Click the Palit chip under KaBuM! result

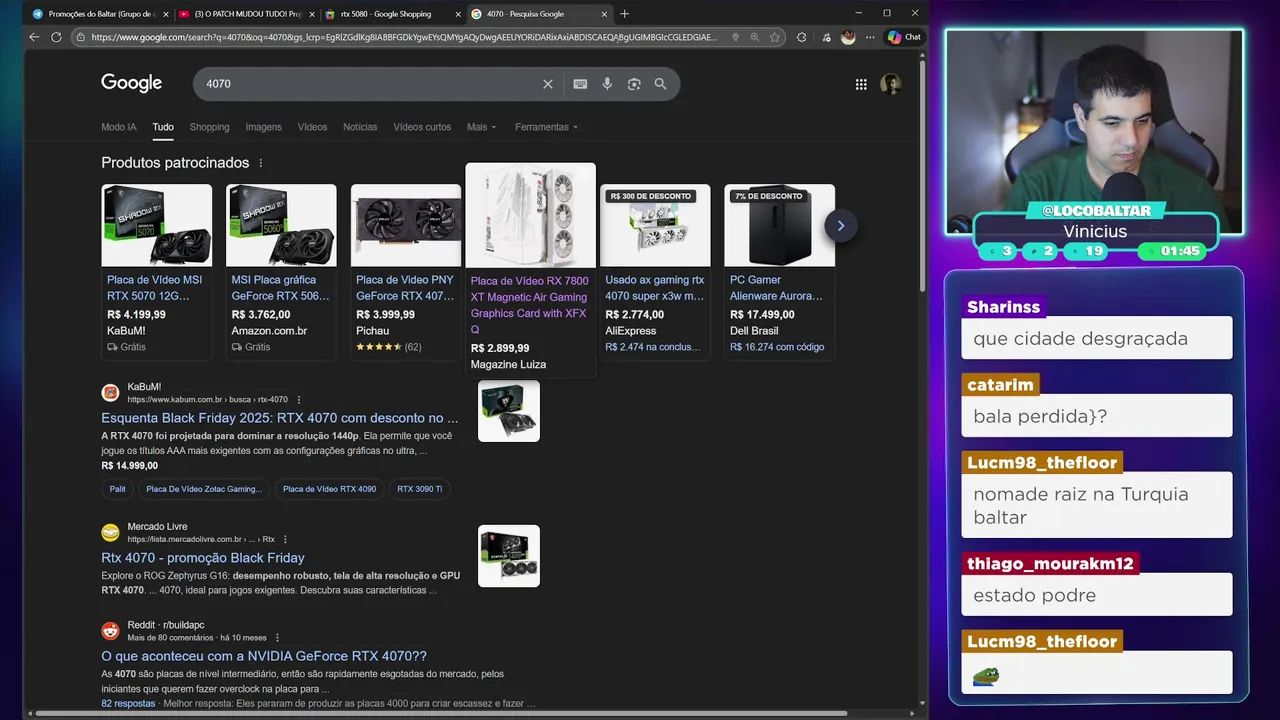pyautogui.click(x=118, y=489)
